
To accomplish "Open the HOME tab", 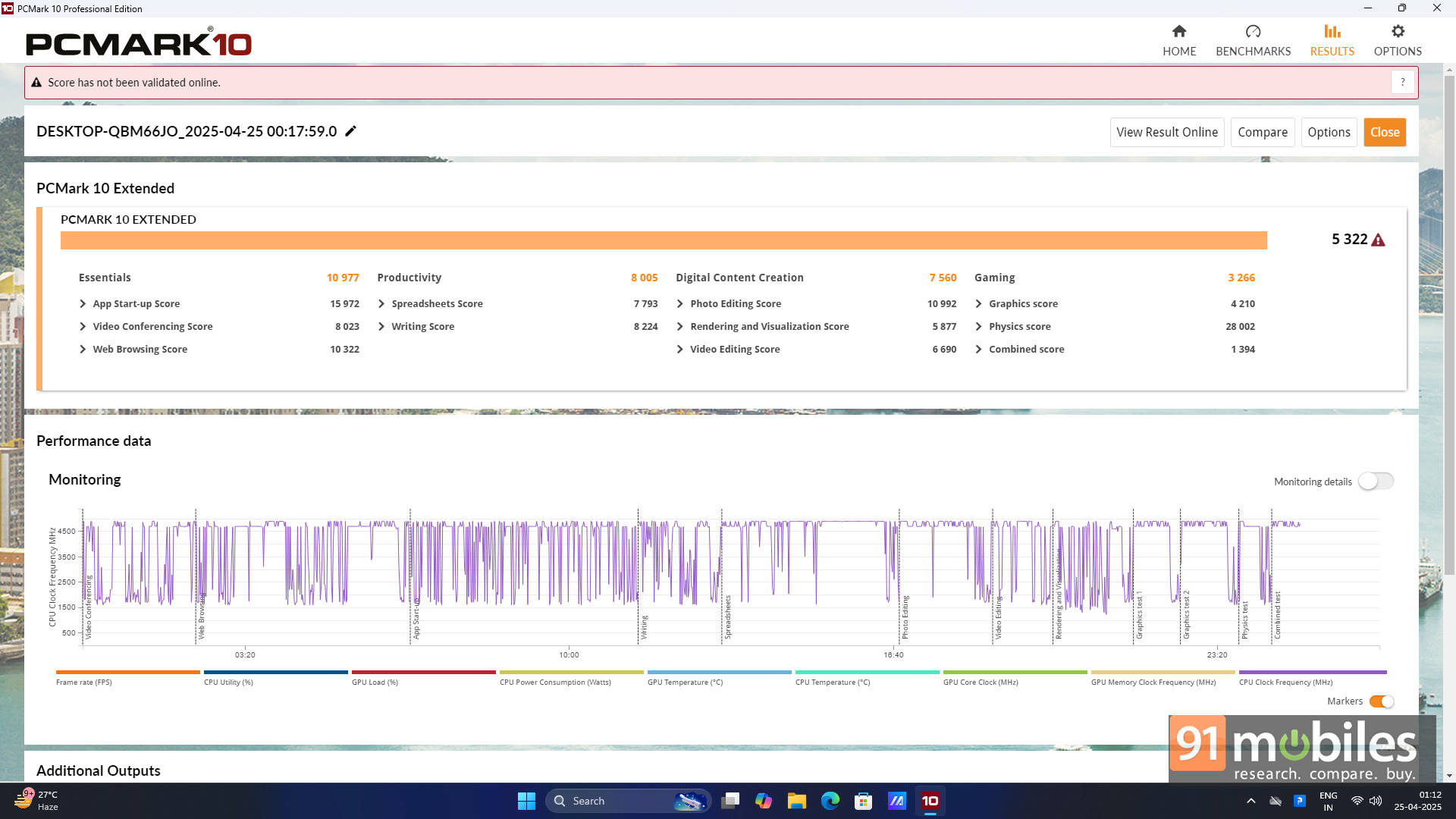I will [x=1178, y=40].
